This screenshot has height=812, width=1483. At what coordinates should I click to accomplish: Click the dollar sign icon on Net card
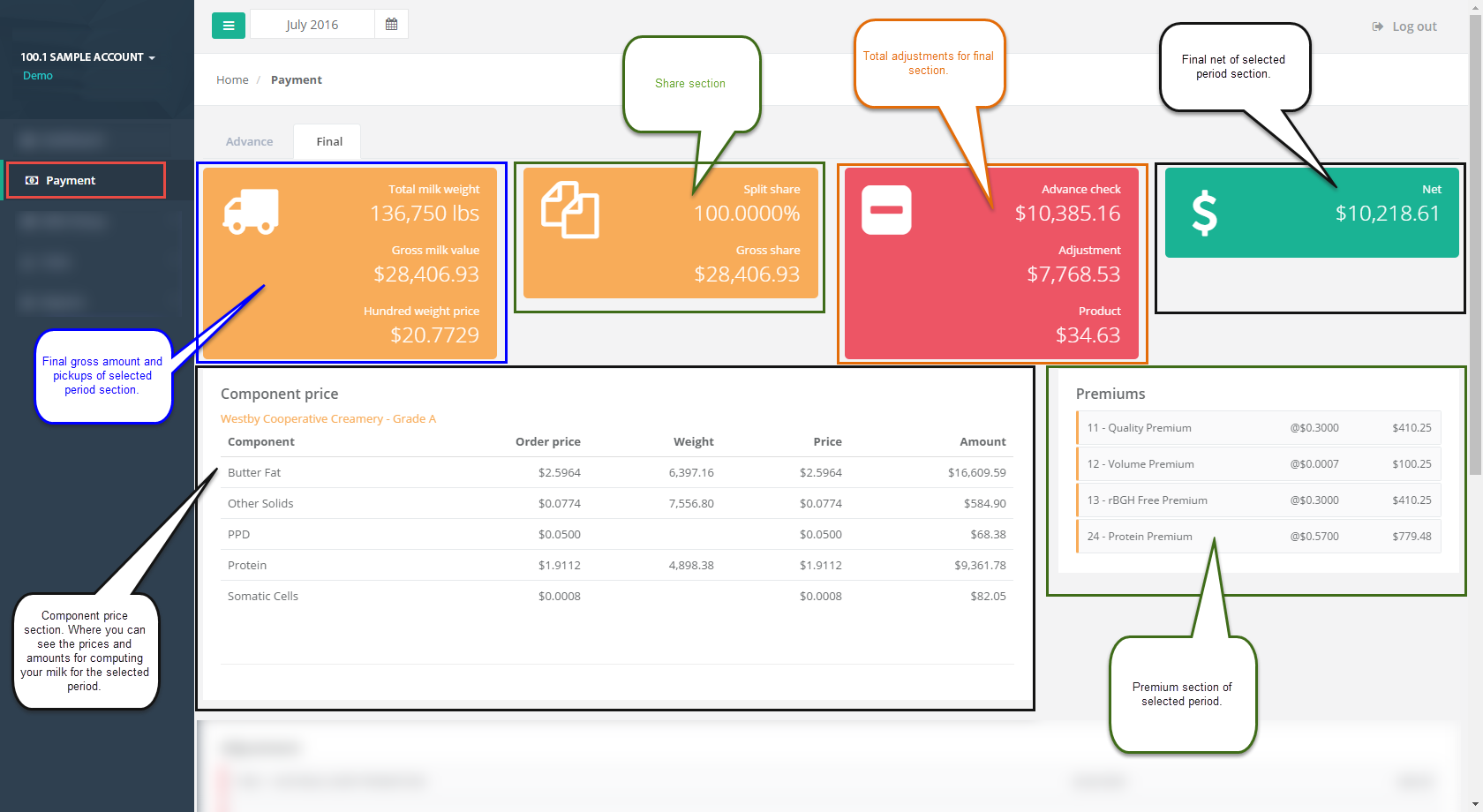pos(1205,214)
